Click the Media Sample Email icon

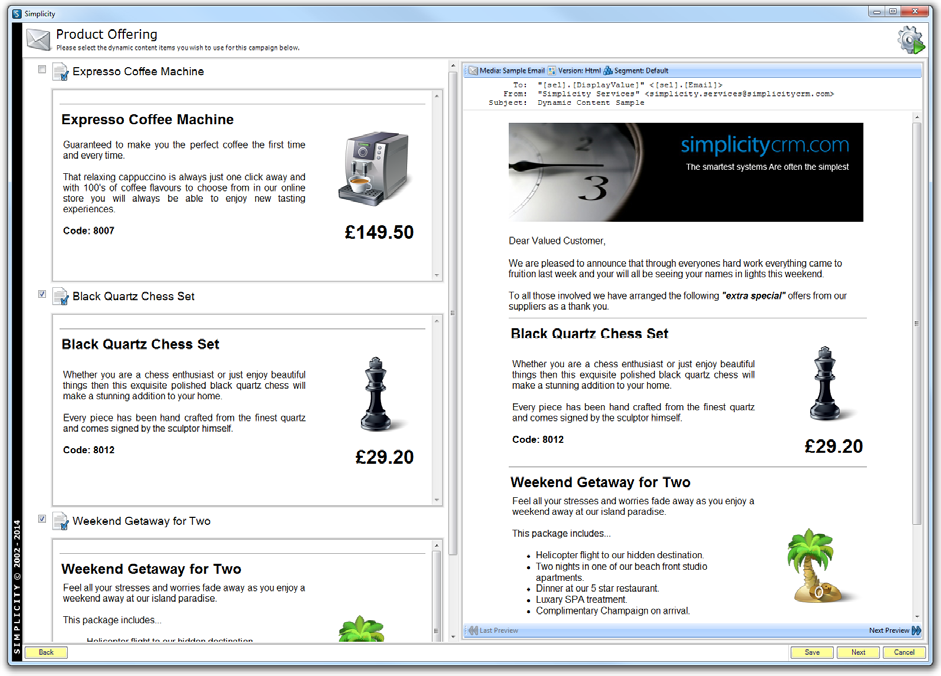(x=473, y=71)
